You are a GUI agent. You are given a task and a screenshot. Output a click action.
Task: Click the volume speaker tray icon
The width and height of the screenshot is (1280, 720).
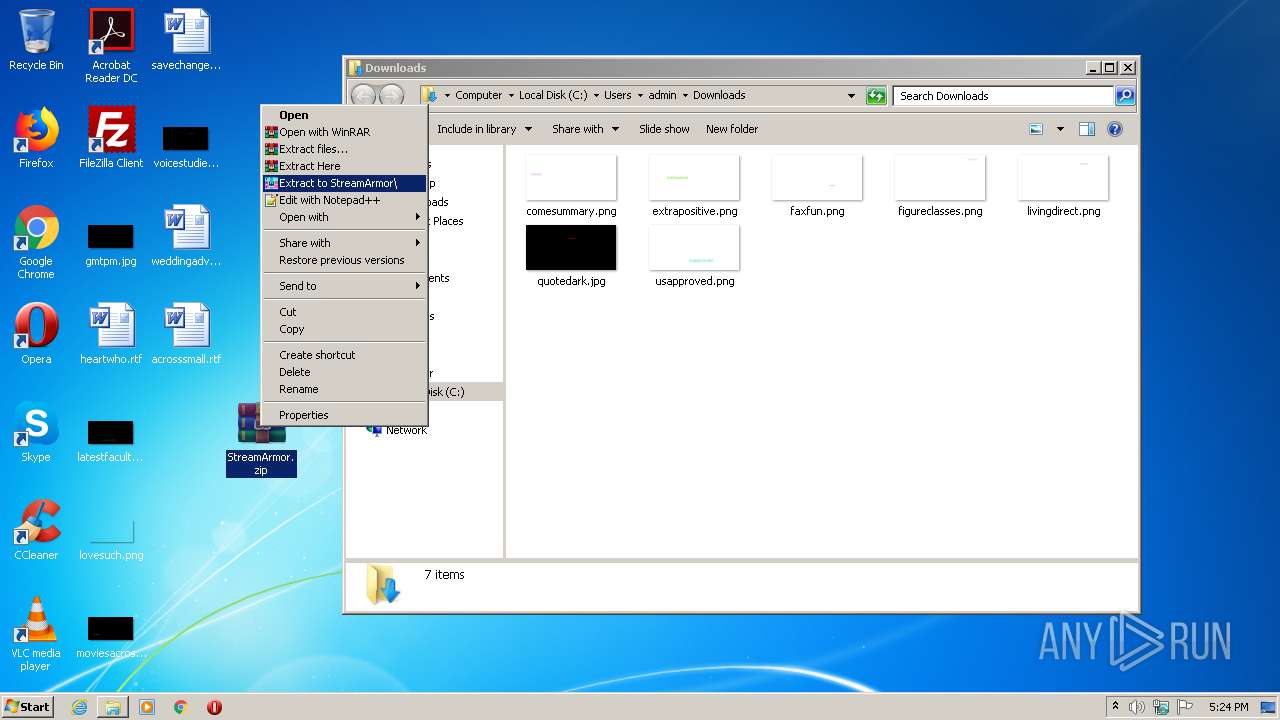click(1137, 707)
